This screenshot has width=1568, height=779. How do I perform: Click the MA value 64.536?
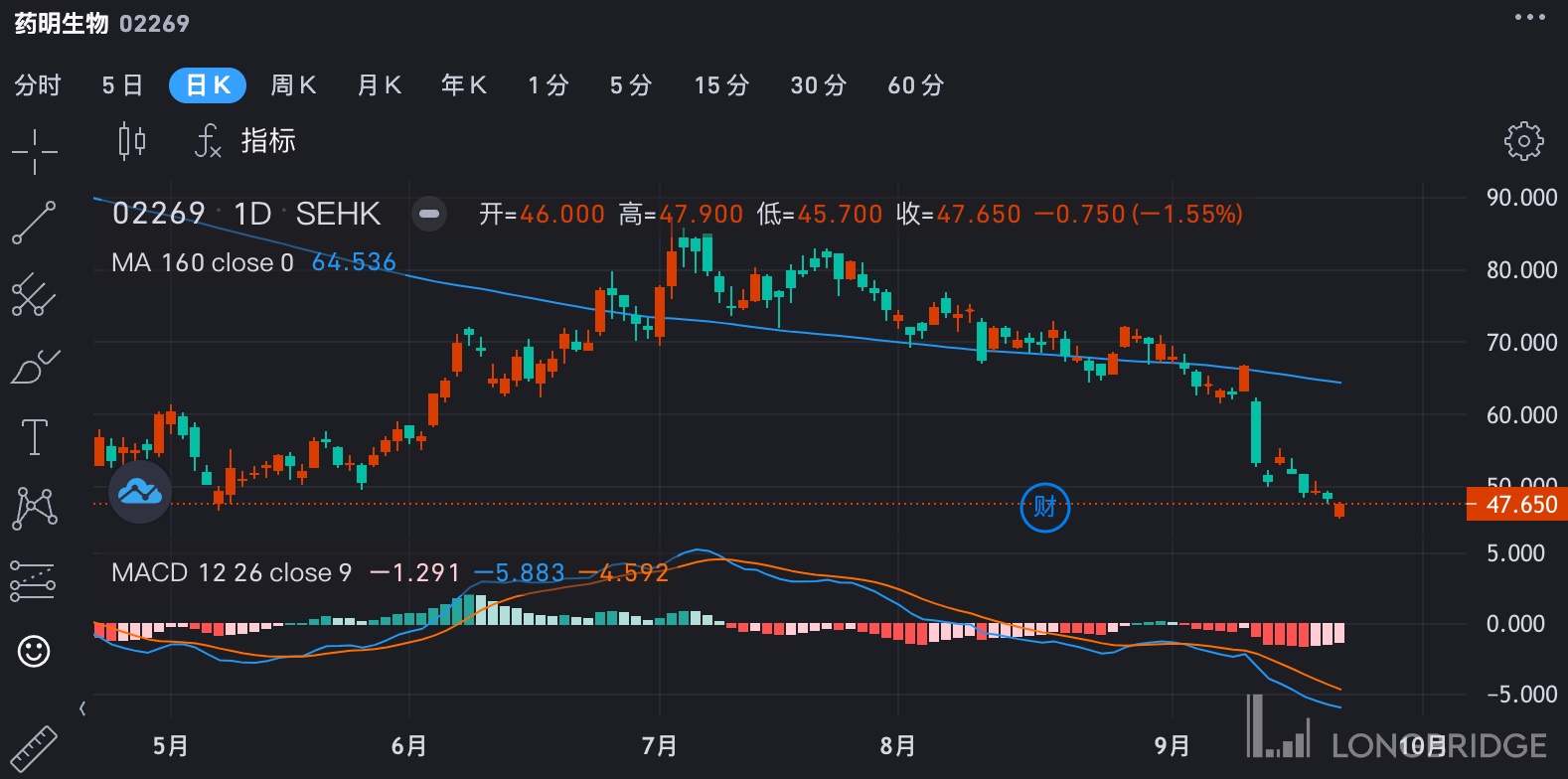coord(354,262)
